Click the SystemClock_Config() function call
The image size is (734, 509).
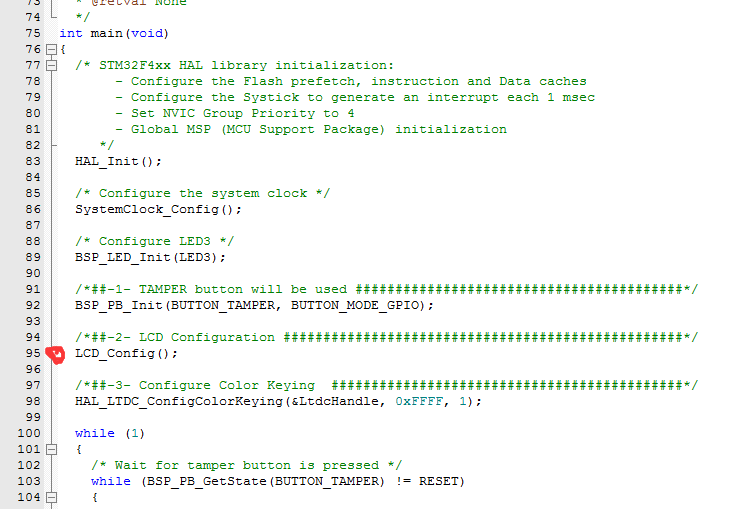click(x=158, y=209)
